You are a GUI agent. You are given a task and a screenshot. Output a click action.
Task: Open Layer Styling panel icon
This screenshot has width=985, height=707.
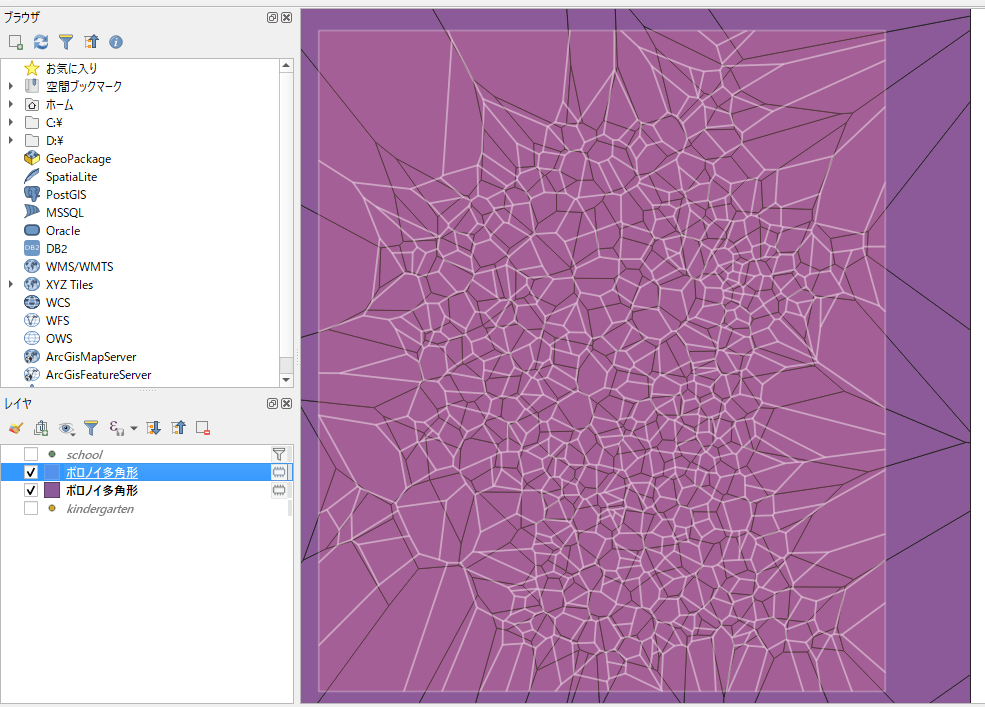click(16, 428)
